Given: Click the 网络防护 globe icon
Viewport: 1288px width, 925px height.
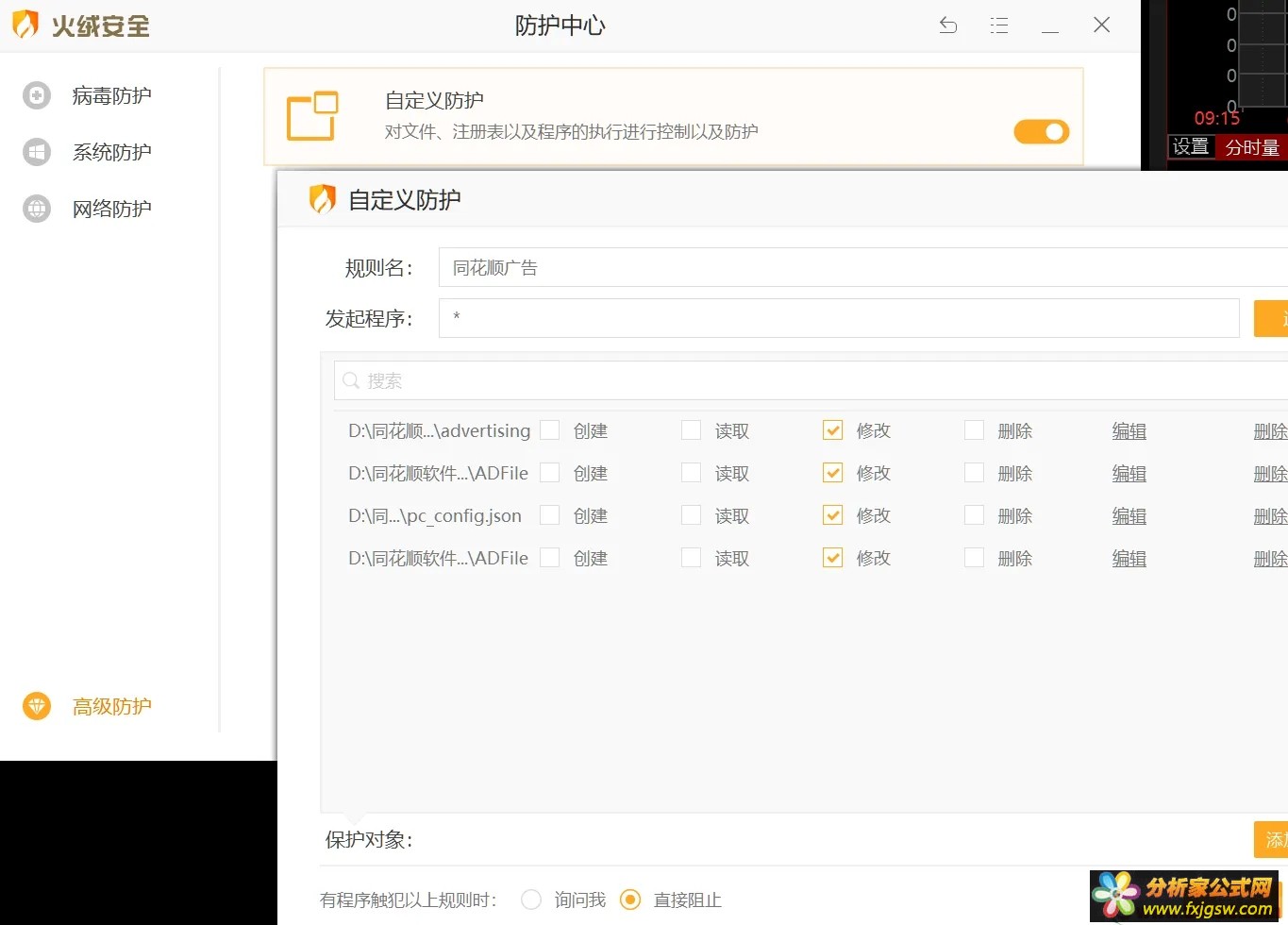Looking at the screenshot, I should pyautogui.click(x=37, y=209).
